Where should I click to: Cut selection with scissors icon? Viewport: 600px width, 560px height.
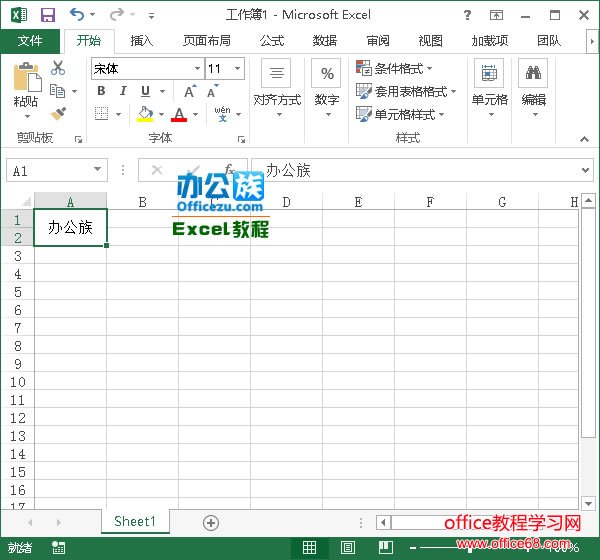pos(58,68)
